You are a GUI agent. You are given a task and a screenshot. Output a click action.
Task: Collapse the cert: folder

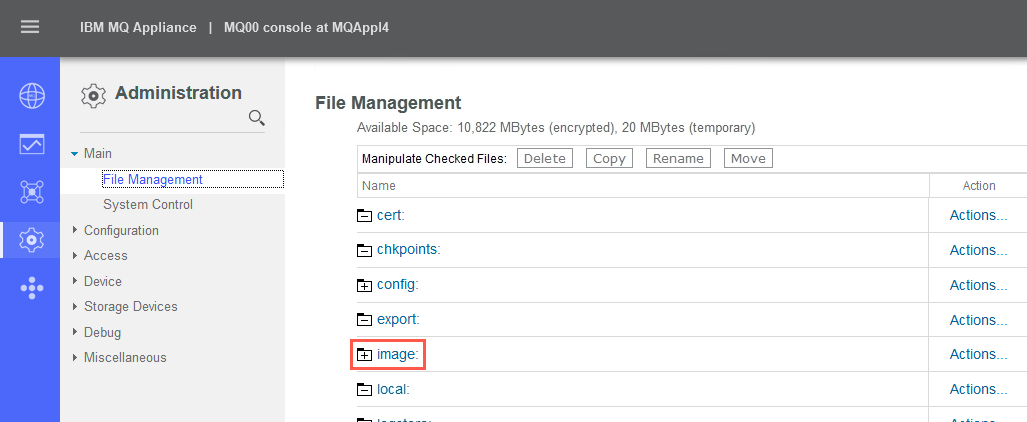tap(364, 216)
